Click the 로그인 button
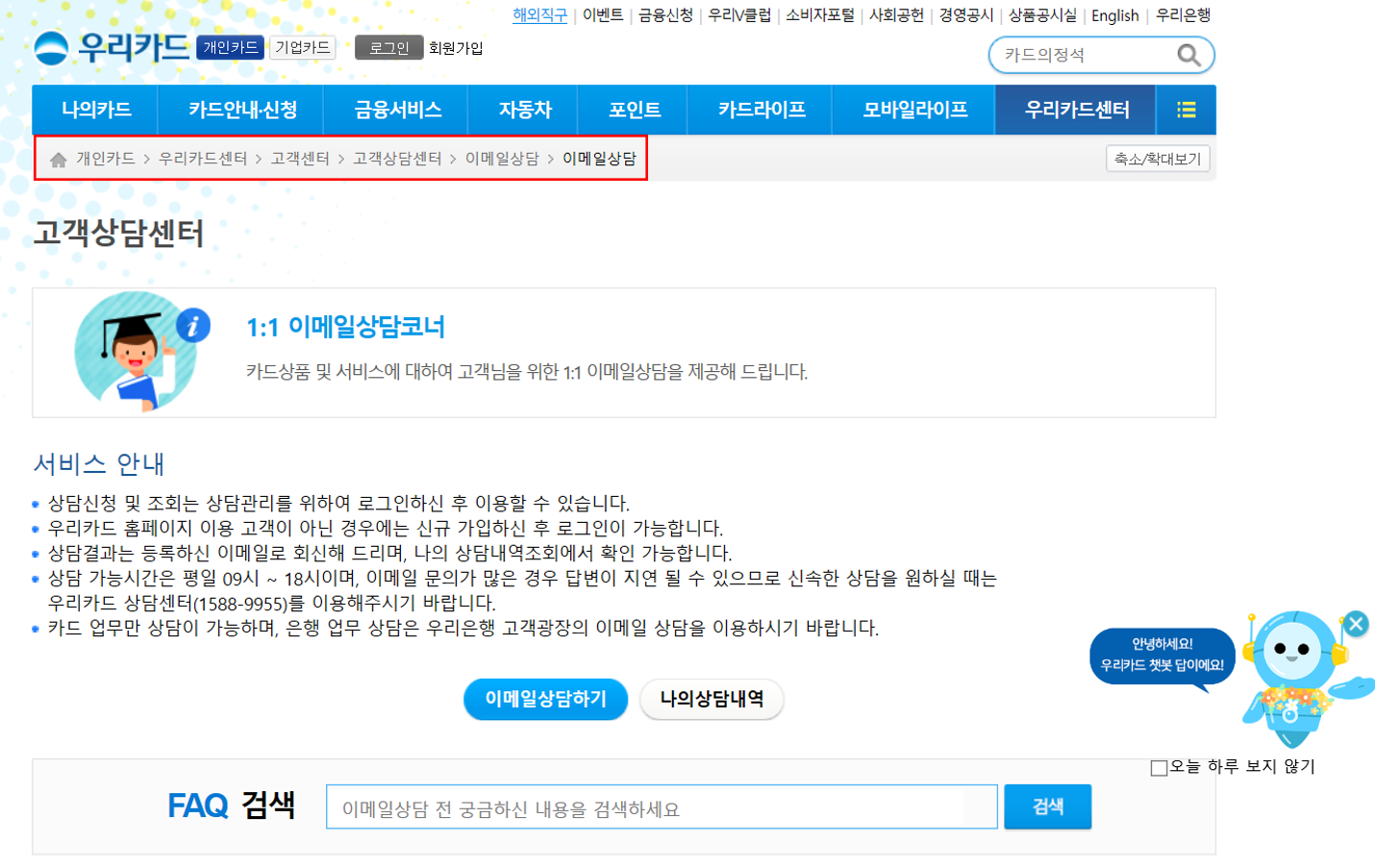Screen dimensions: 1400x868 click(388, 47)
